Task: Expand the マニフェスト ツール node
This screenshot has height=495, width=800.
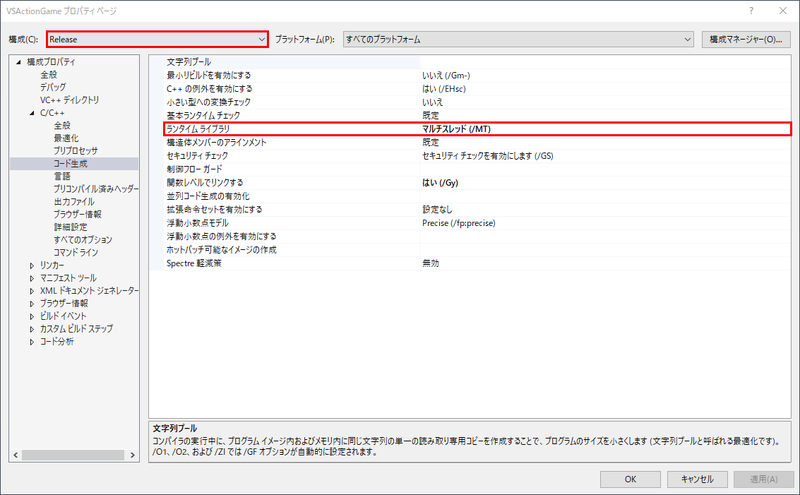Action: click(32, 279)
